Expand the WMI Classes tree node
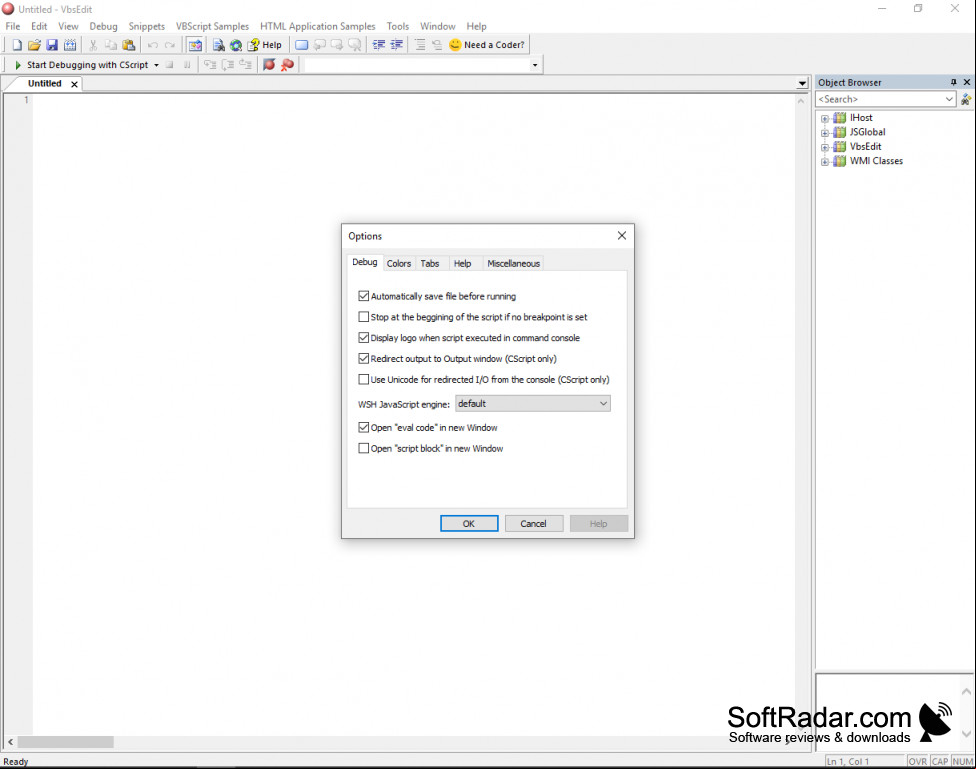The image size is (976, 769). (825, 161)
